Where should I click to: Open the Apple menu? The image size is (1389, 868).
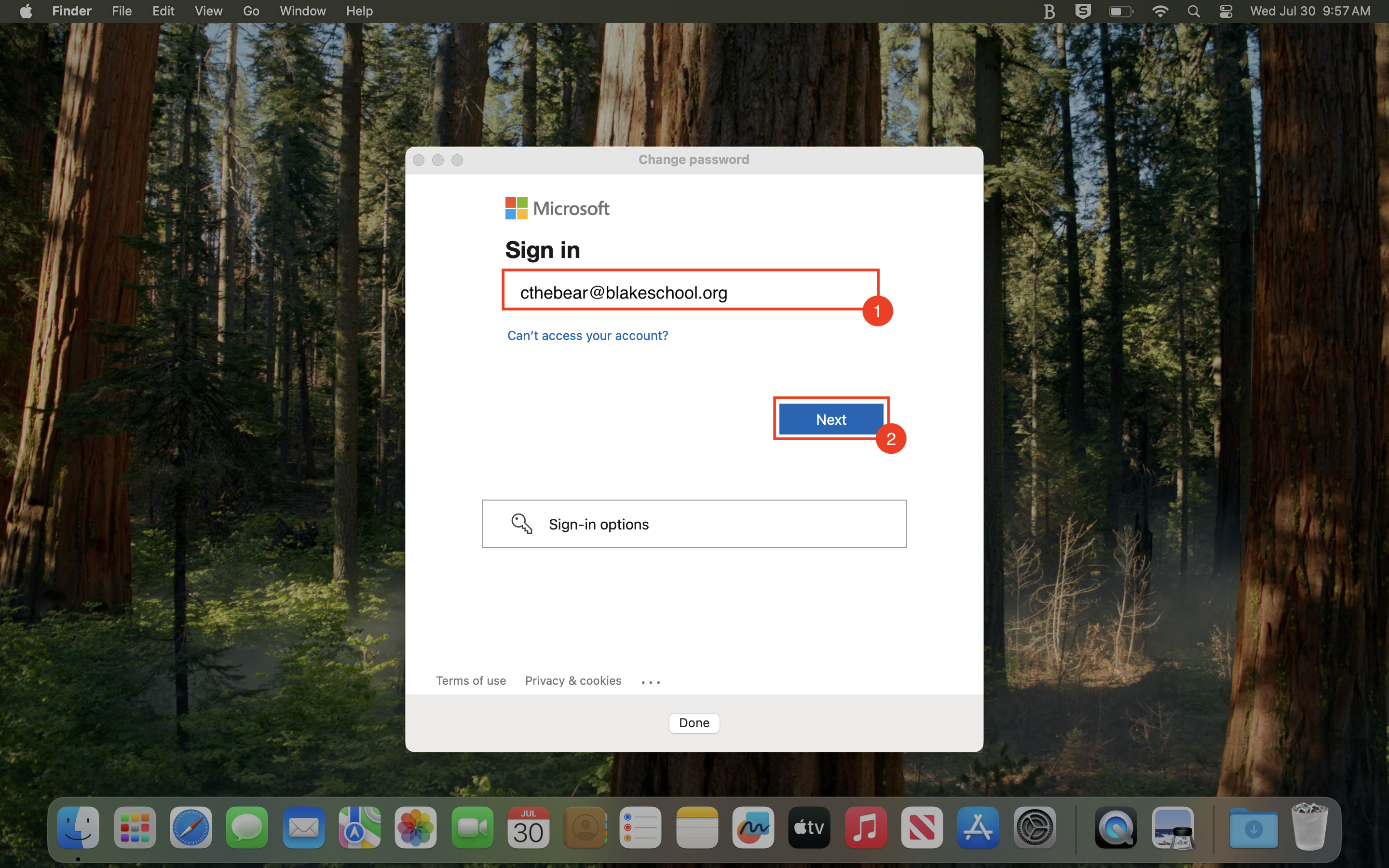[x=26, y=12]
